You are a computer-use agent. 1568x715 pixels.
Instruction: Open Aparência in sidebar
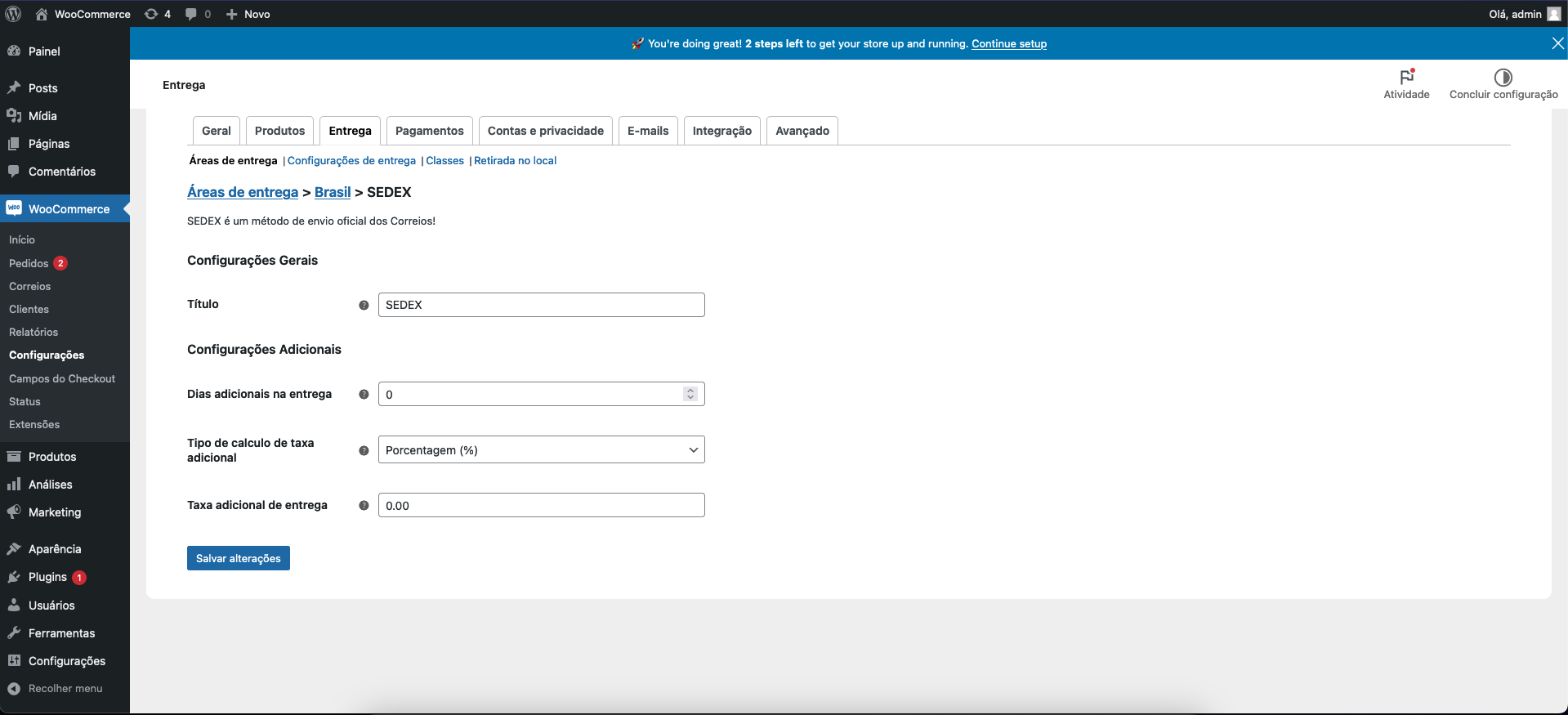(65, 548)
